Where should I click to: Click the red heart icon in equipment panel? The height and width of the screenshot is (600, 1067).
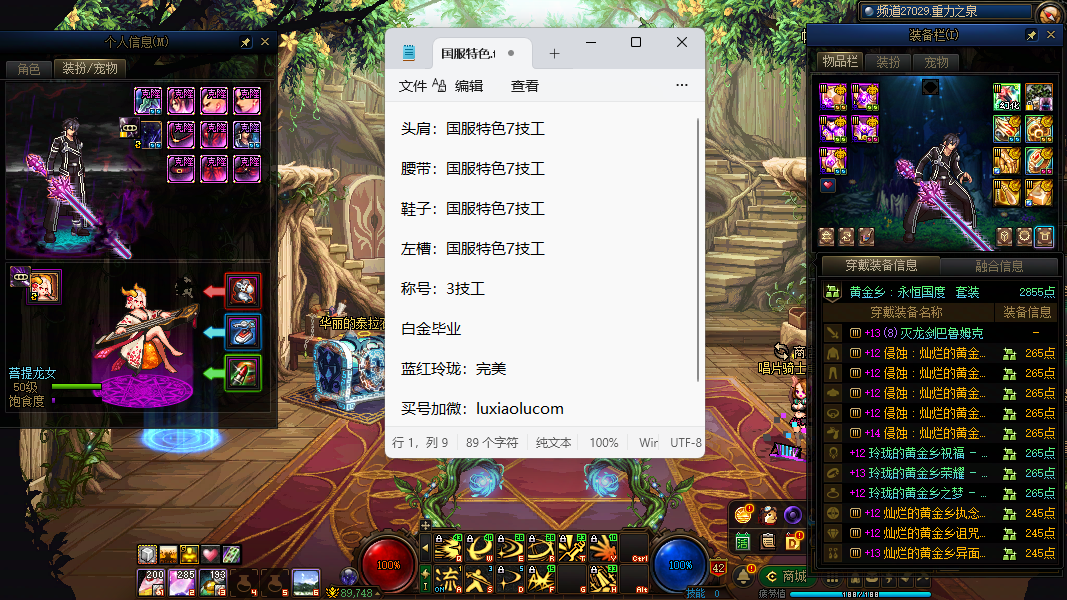[827, 185]
